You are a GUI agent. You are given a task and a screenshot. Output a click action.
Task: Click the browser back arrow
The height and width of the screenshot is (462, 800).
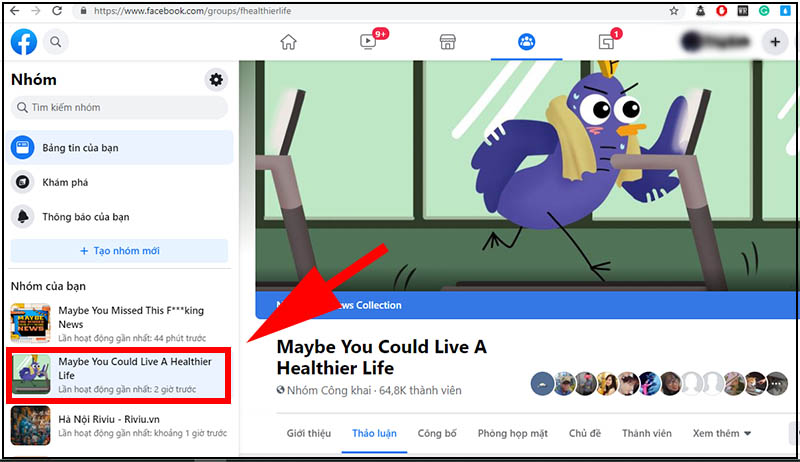pyautogui.click(x=14, y=11)
